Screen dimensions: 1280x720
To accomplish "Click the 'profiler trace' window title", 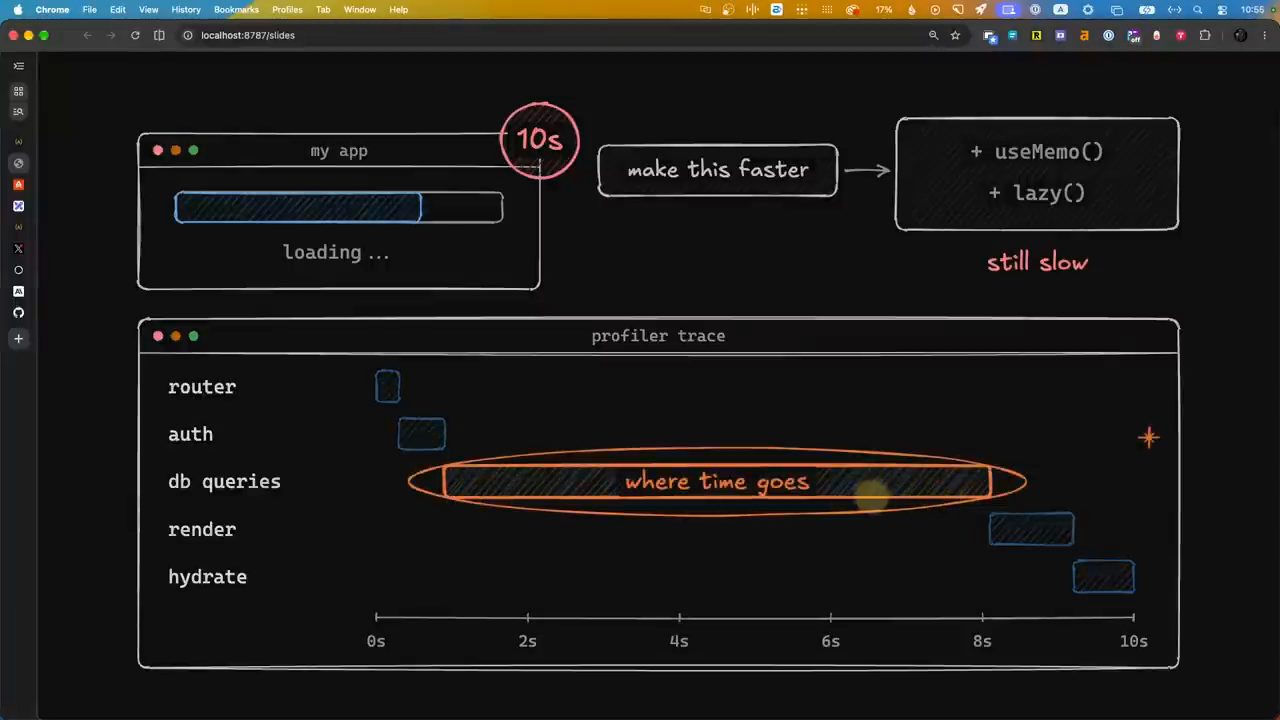I will [658, 336].
